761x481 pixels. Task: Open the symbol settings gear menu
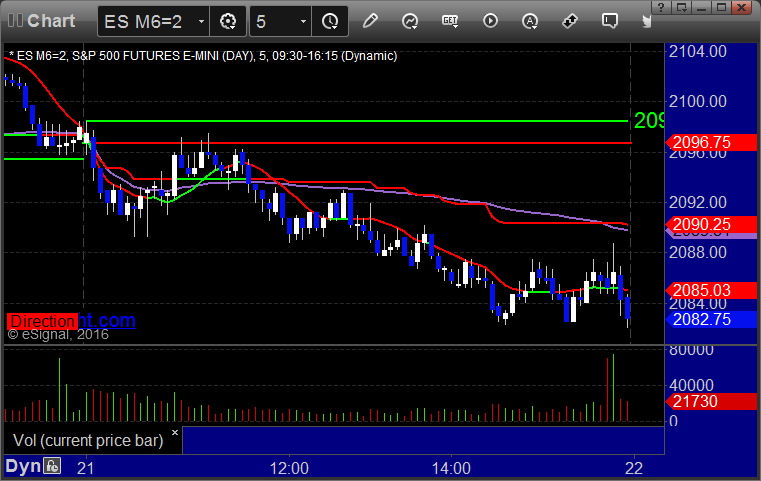(x=228, y=21)
